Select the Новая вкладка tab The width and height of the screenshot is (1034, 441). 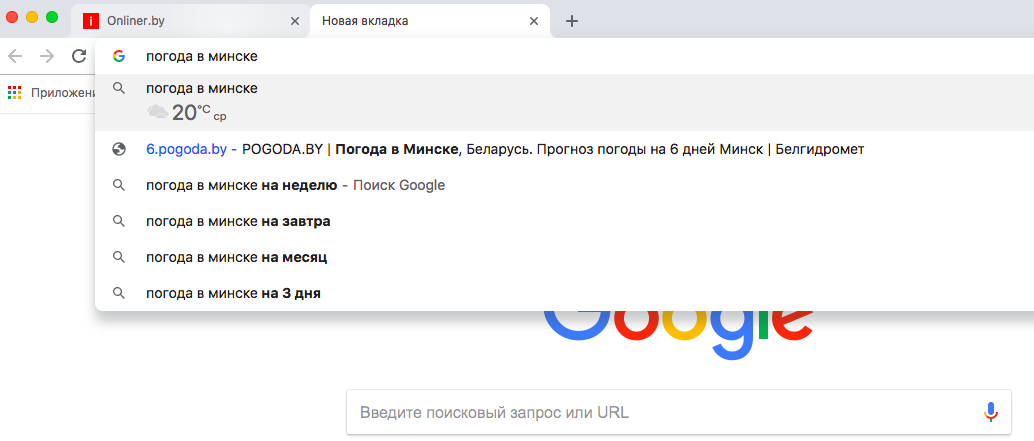pos(429,21)
